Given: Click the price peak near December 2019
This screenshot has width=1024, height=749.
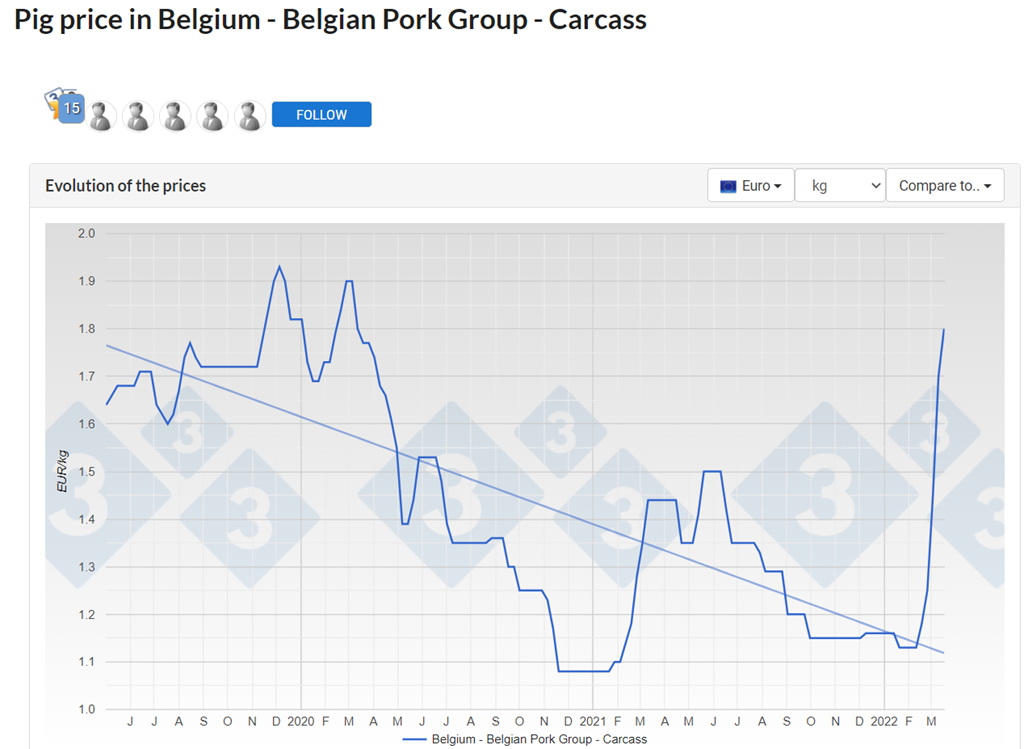Looking at the screenshot, I should pos(279,267).
